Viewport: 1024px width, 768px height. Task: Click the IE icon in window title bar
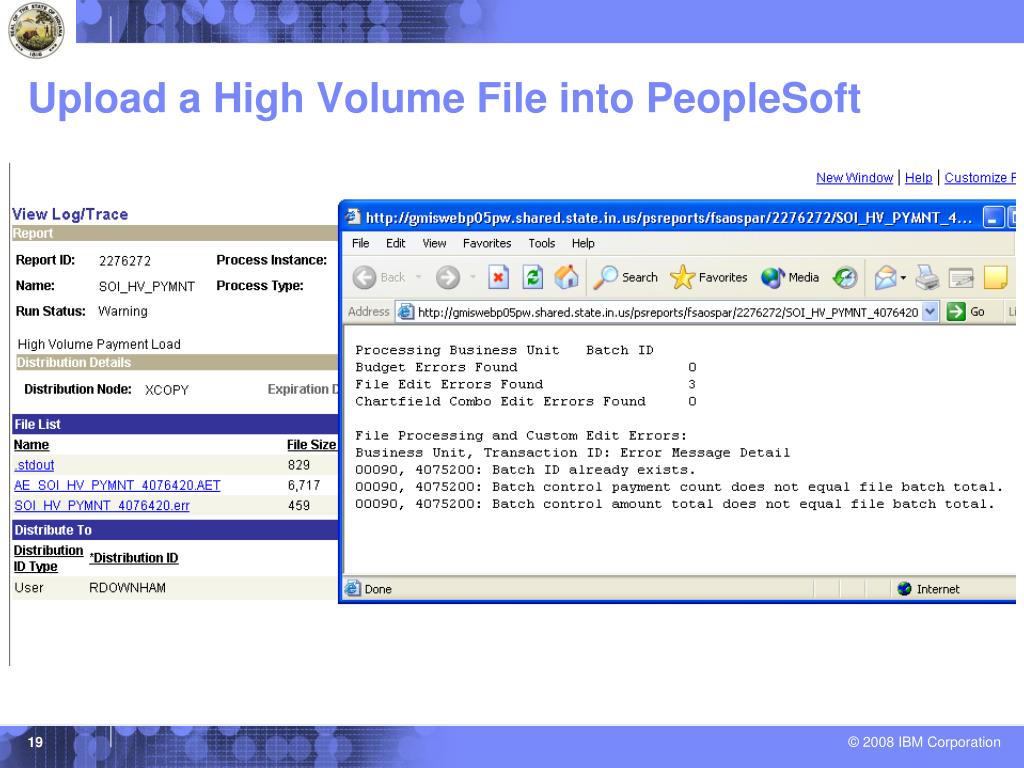(x=353, y=216)
